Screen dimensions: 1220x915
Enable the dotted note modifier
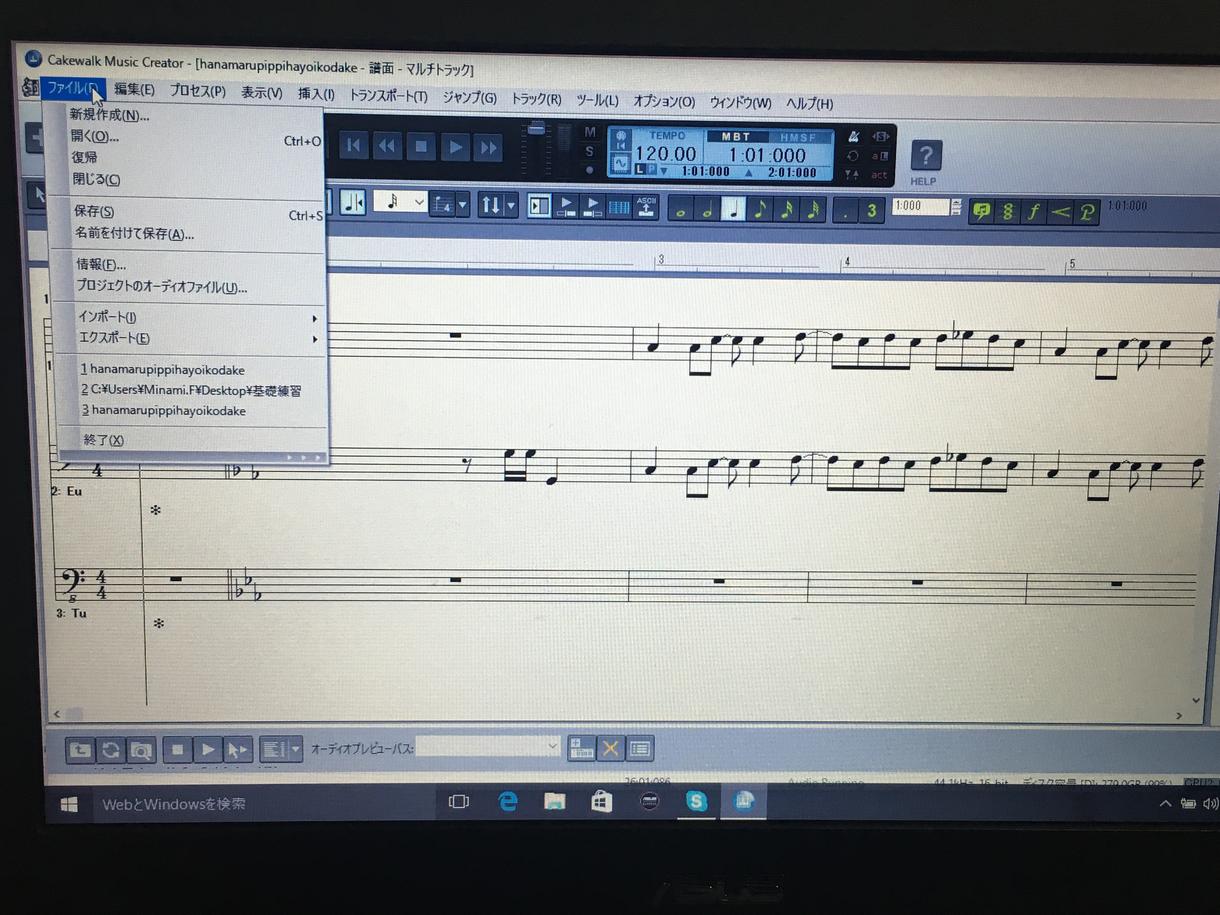(x=846, y=208)
